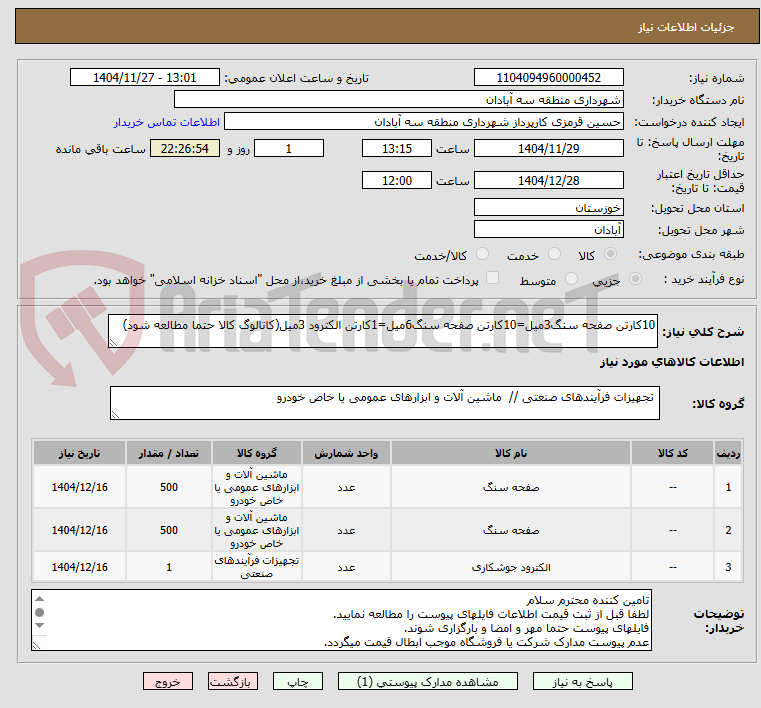This screenshot has height=708, width=761.
Task: Click the response deadline date 1404/11/29
Action: tap(548, 148)
